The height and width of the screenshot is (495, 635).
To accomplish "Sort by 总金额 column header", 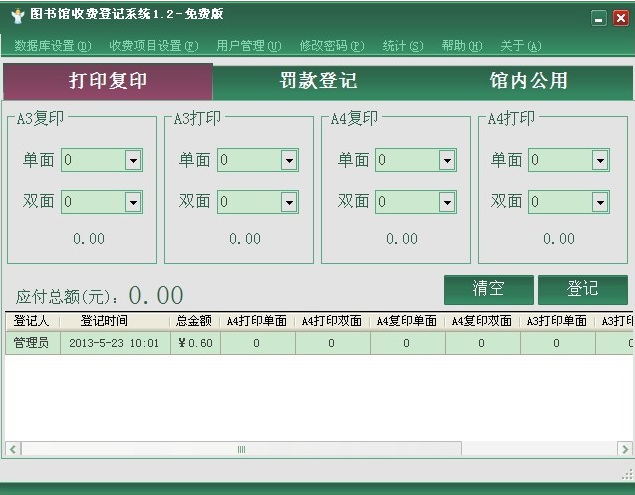I will pos(195,321).
